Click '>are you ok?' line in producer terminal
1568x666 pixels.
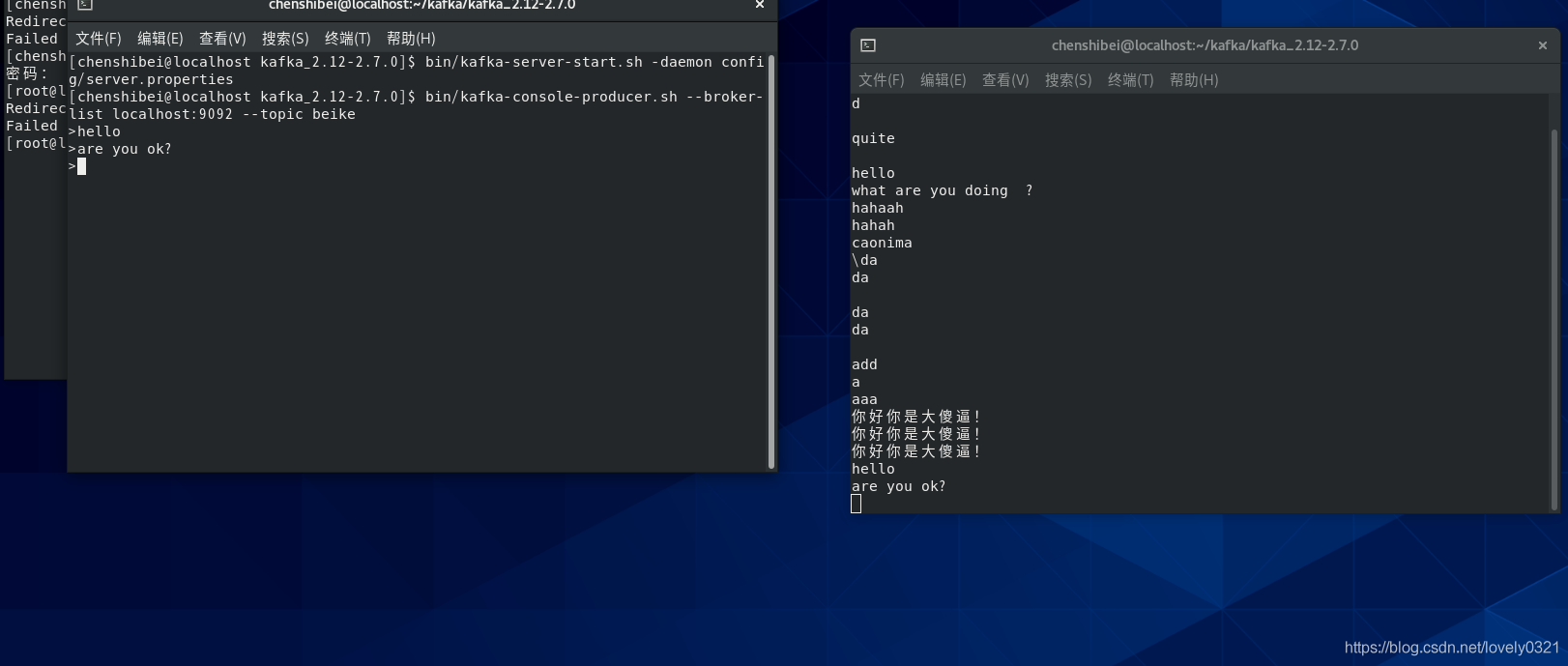120,149
